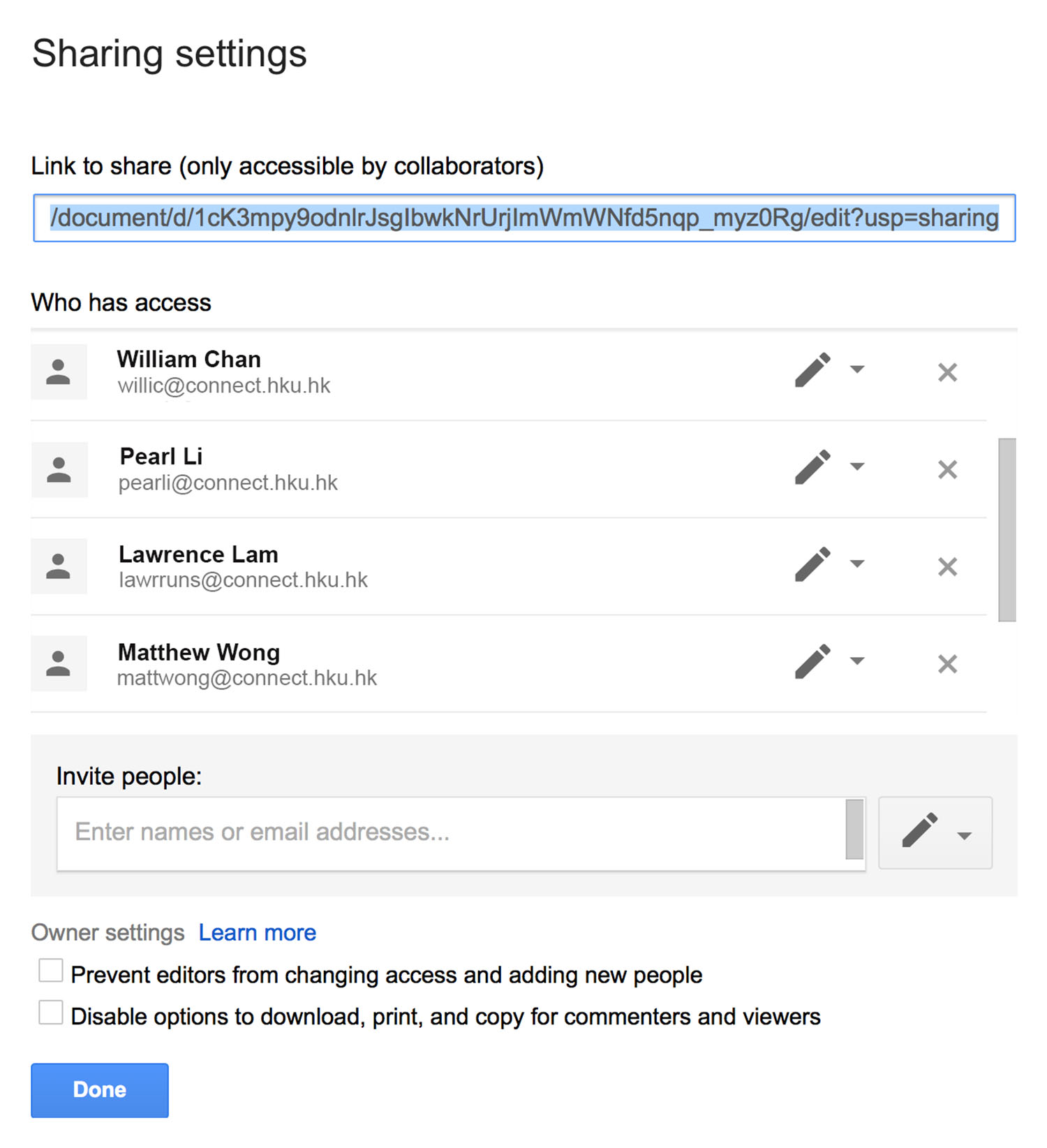
Task: Remove William Chan's access with X
Action: point(947,372)
